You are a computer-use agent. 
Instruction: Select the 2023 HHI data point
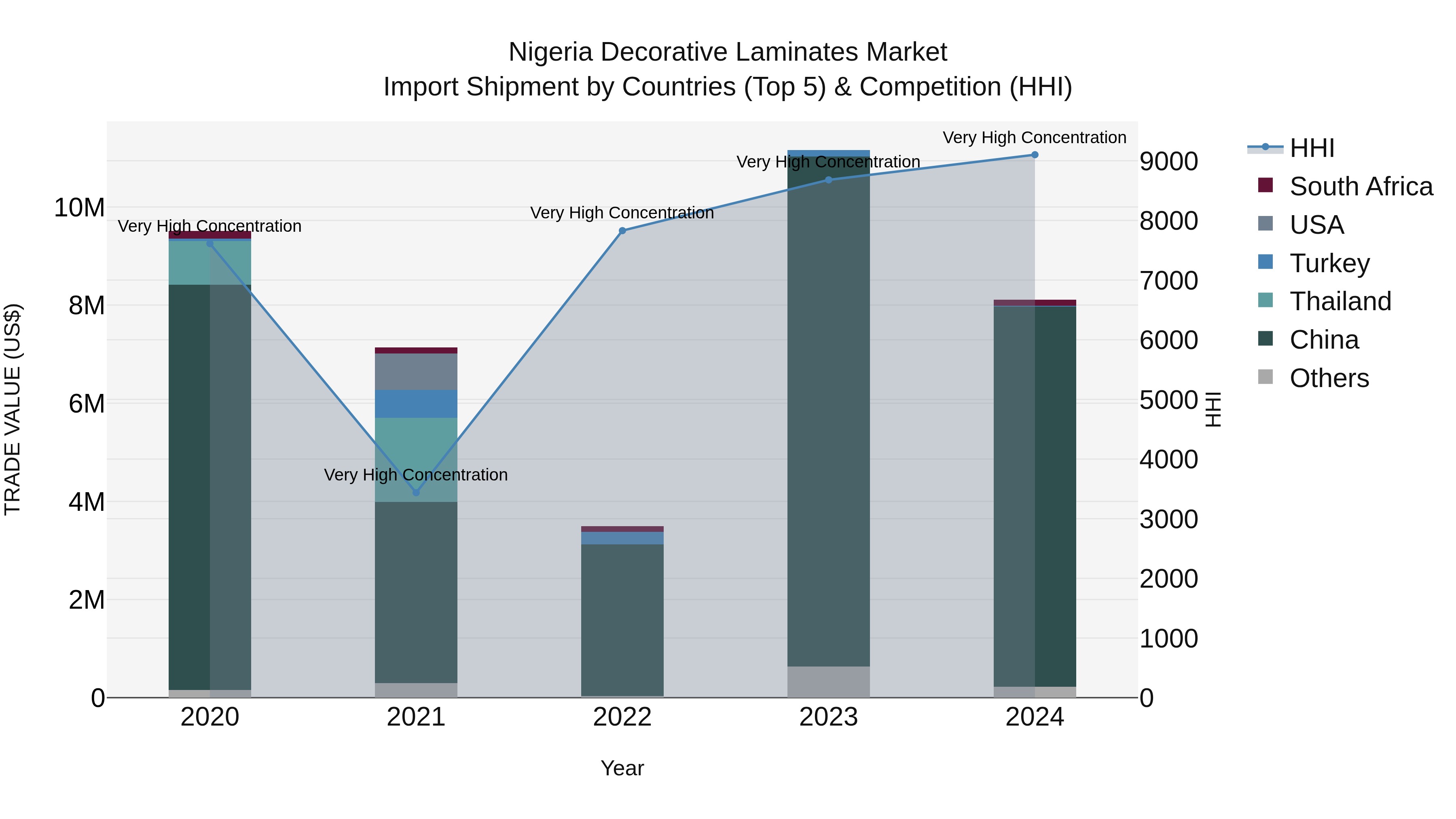(x=829, y=180)
